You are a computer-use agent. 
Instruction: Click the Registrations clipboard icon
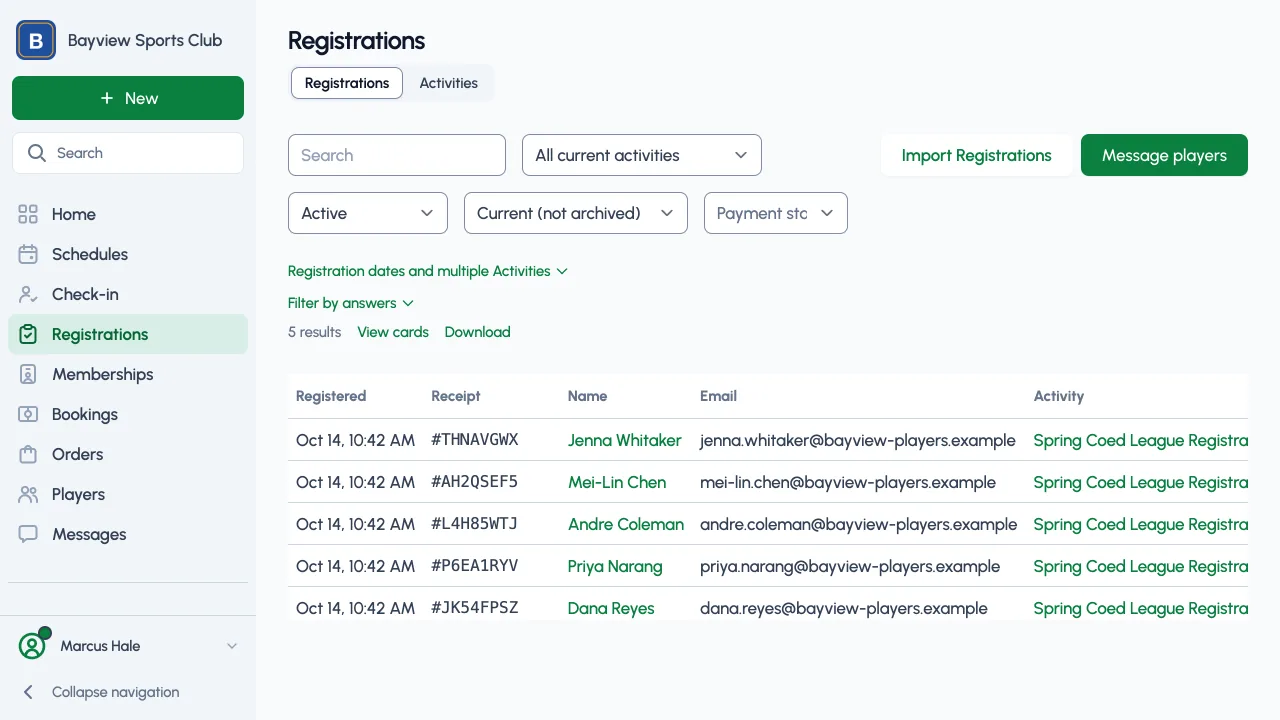pos(28,334)
